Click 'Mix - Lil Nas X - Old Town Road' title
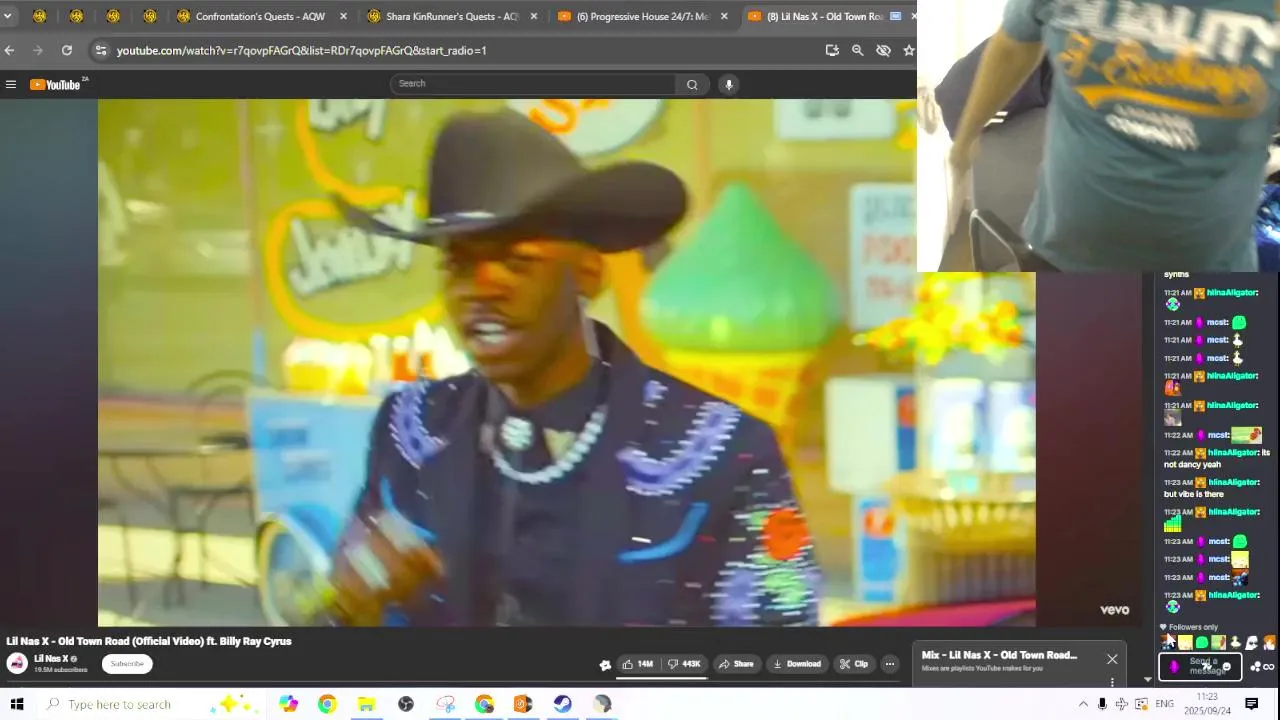Image resolution: width=1280 pixels, height=720 pixels. (999, 655)
